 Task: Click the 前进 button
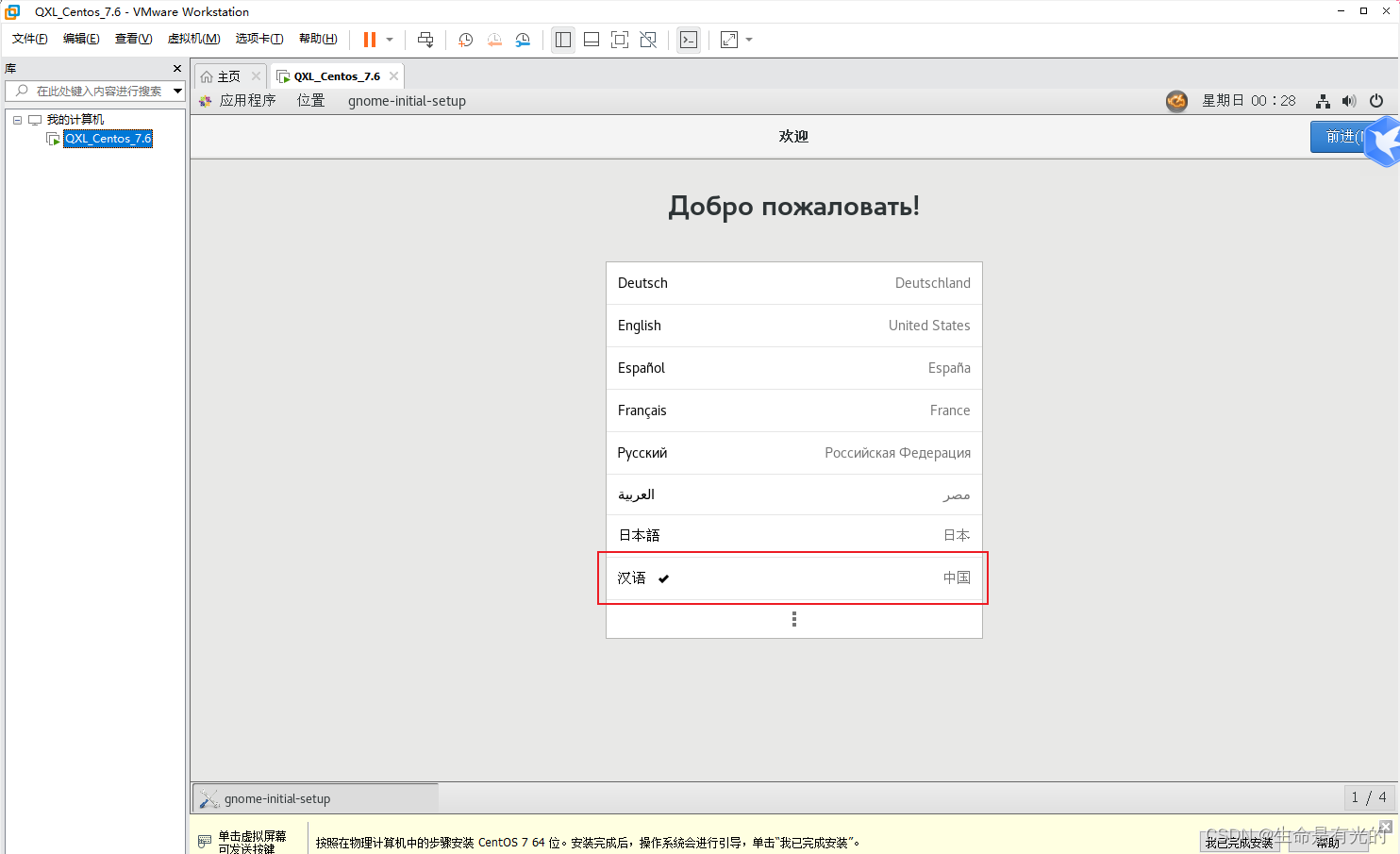(x=1342, y=137)
